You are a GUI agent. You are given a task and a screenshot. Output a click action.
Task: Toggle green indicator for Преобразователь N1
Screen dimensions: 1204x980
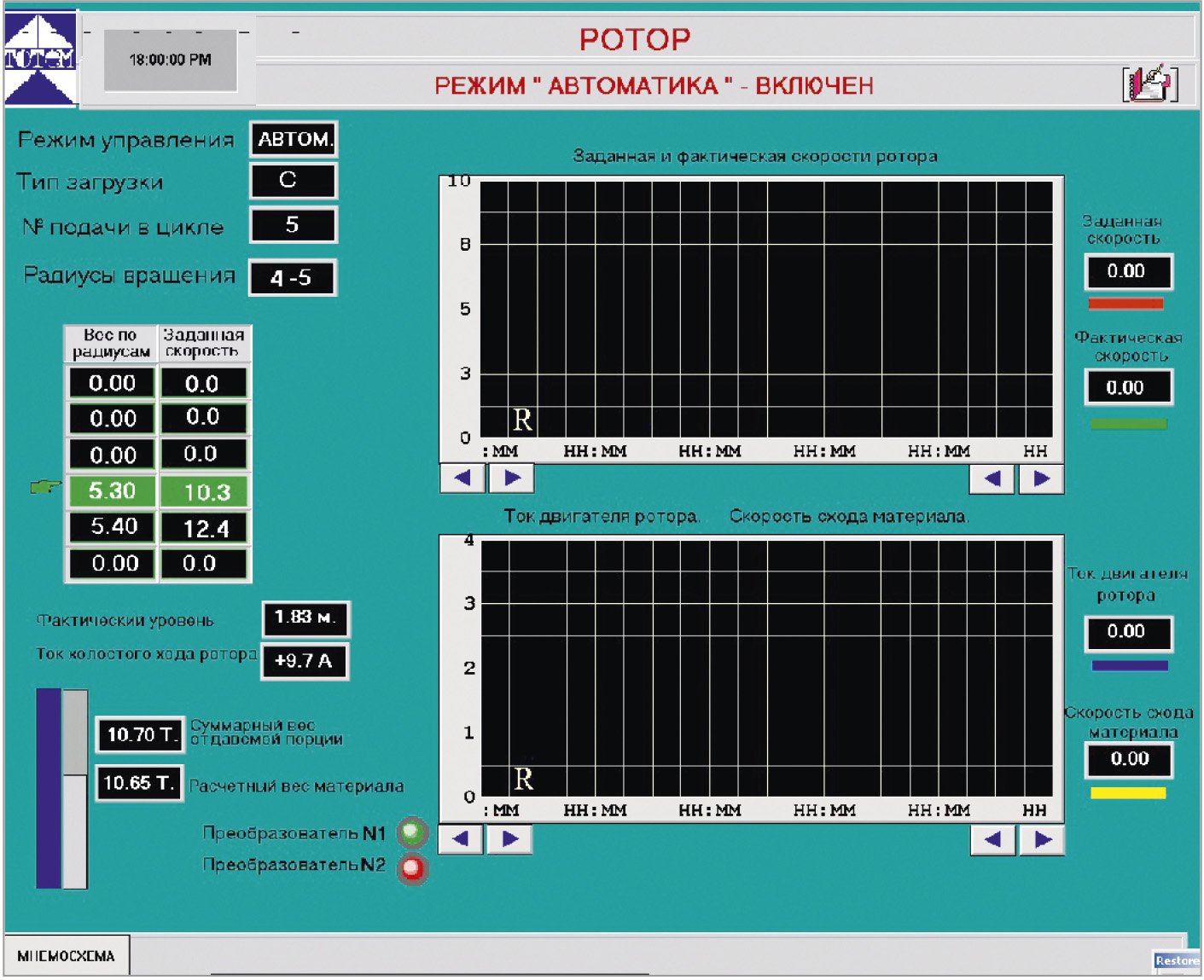click(412, 832)
